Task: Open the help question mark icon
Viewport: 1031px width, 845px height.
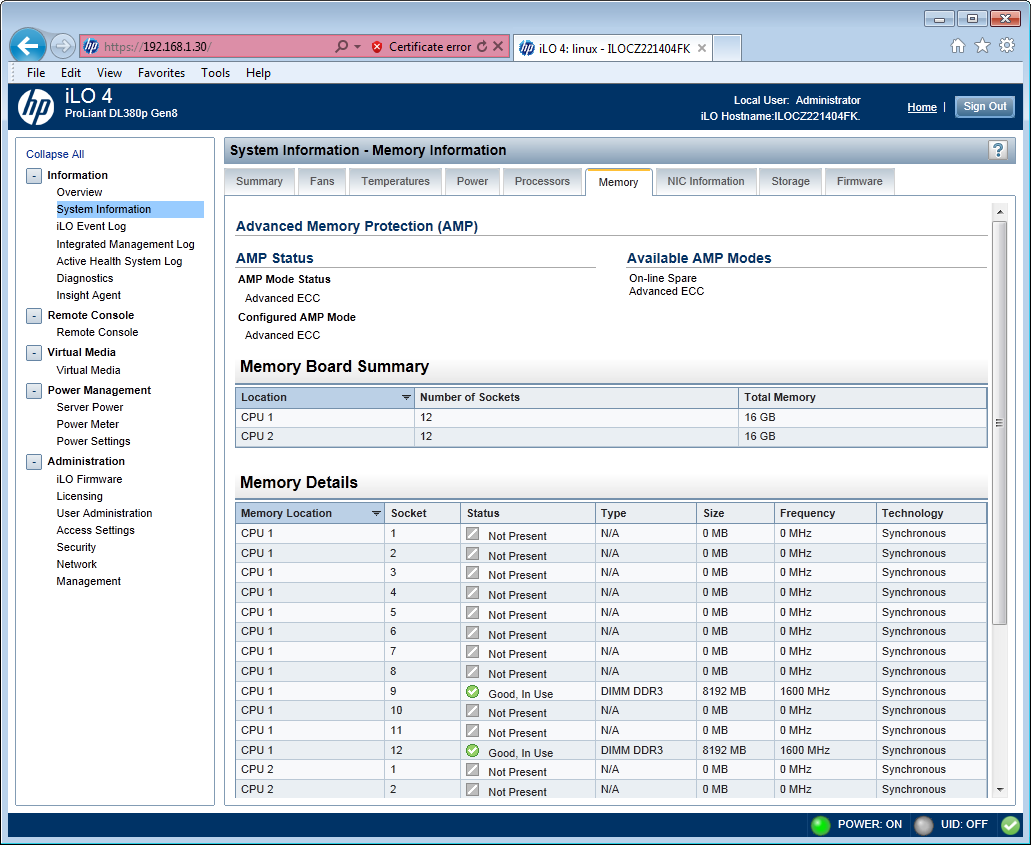Action: (997, 150)
